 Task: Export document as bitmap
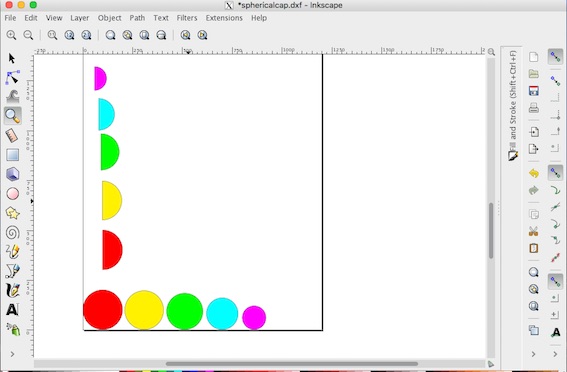(x=534, y=149)
